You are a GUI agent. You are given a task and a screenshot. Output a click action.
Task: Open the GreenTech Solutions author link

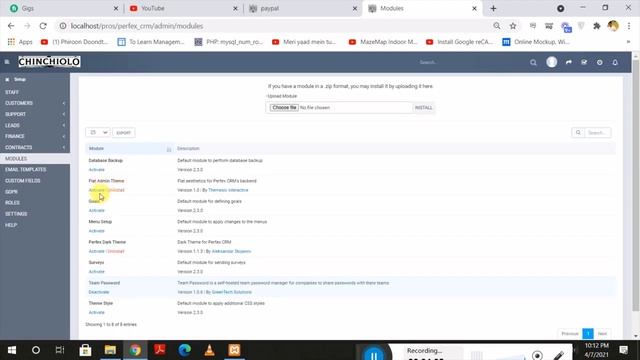pos(231,292)
